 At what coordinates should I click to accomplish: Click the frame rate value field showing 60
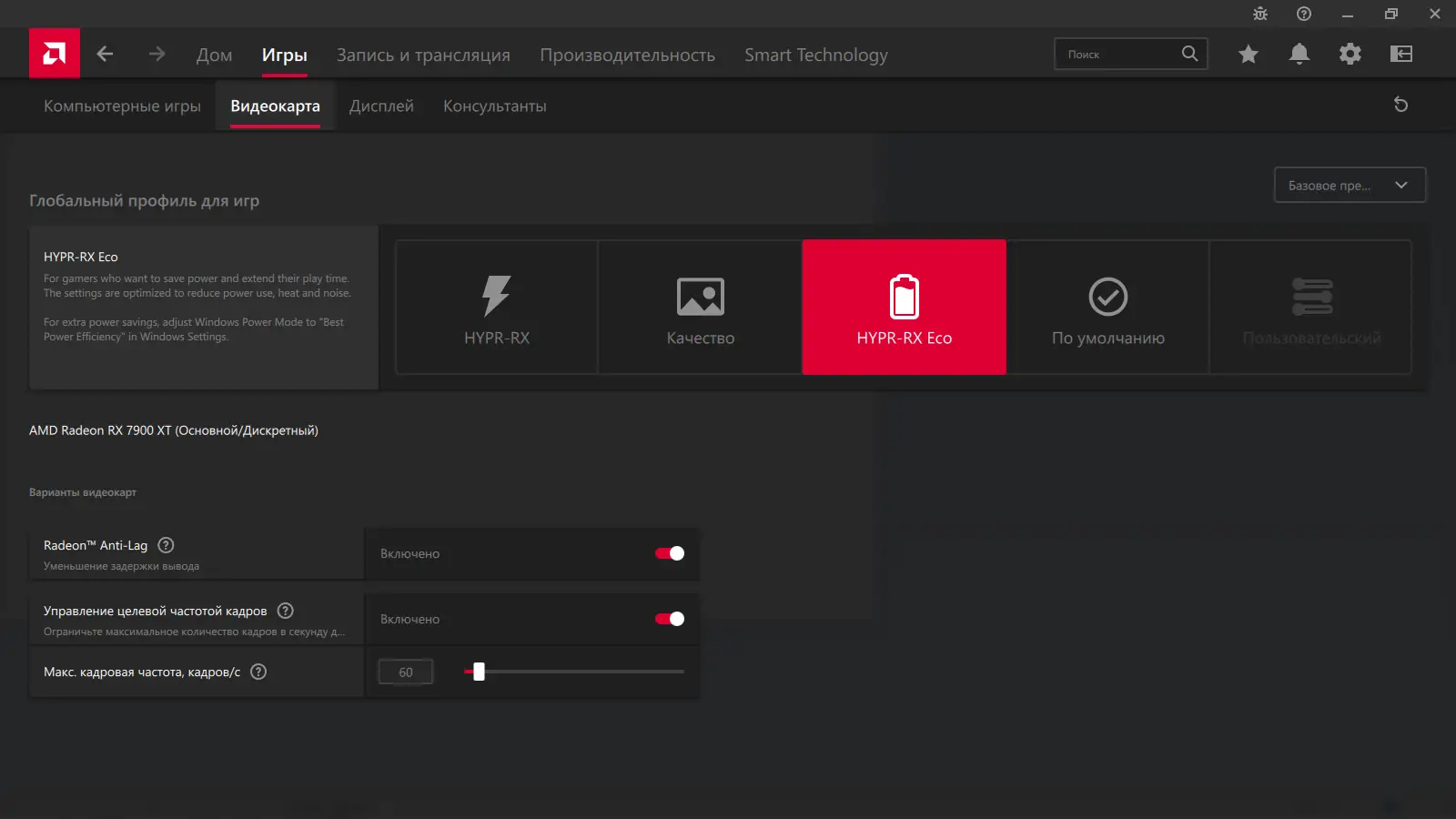point(405,672)
